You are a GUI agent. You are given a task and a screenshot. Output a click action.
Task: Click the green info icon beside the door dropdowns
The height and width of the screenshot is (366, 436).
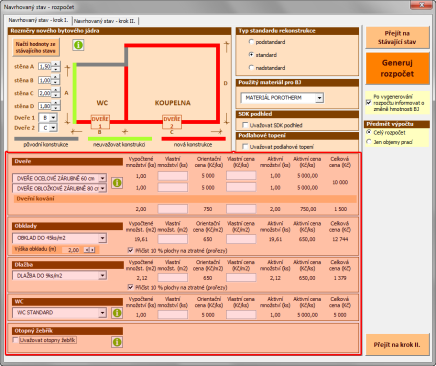117,183
